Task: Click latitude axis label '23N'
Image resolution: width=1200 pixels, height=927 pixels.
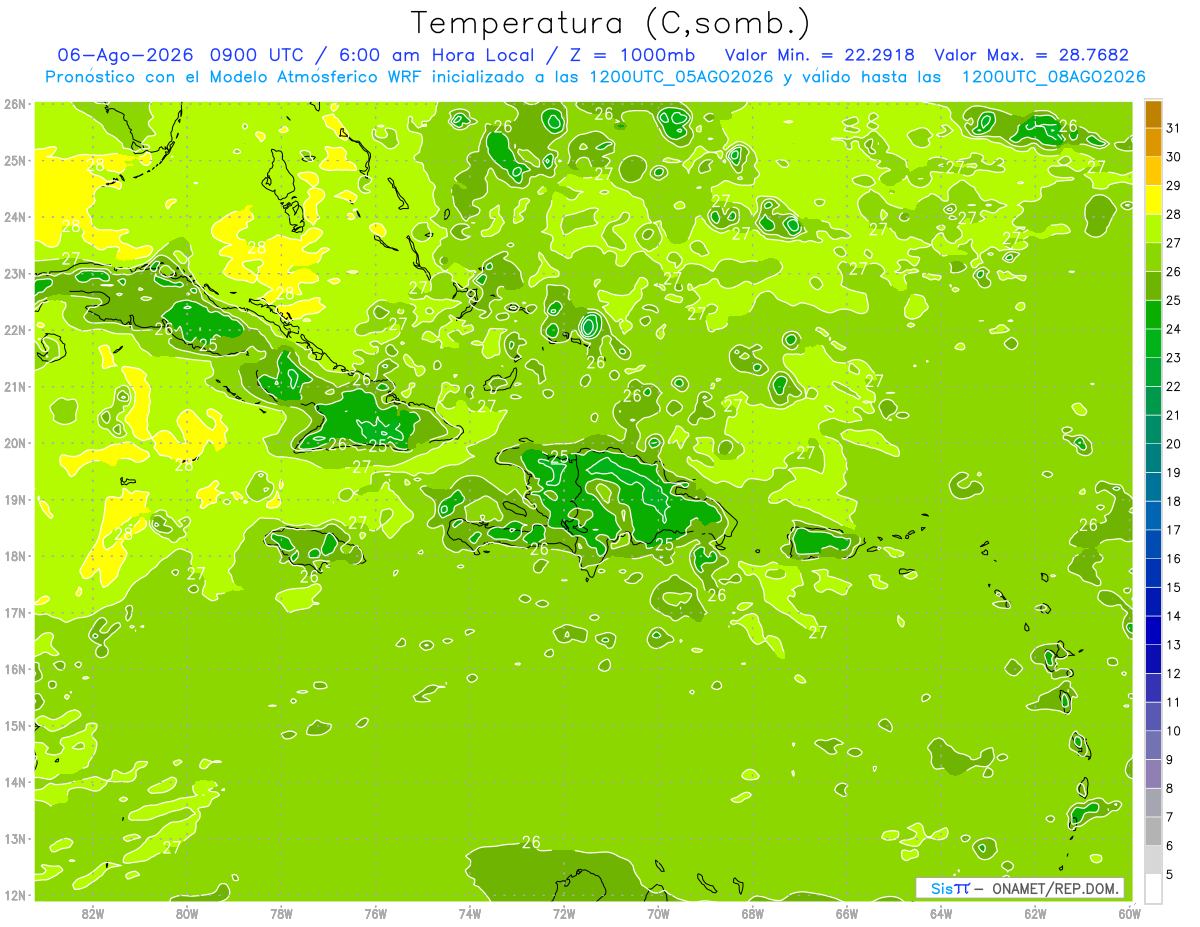Action: [x=16, y=273]
